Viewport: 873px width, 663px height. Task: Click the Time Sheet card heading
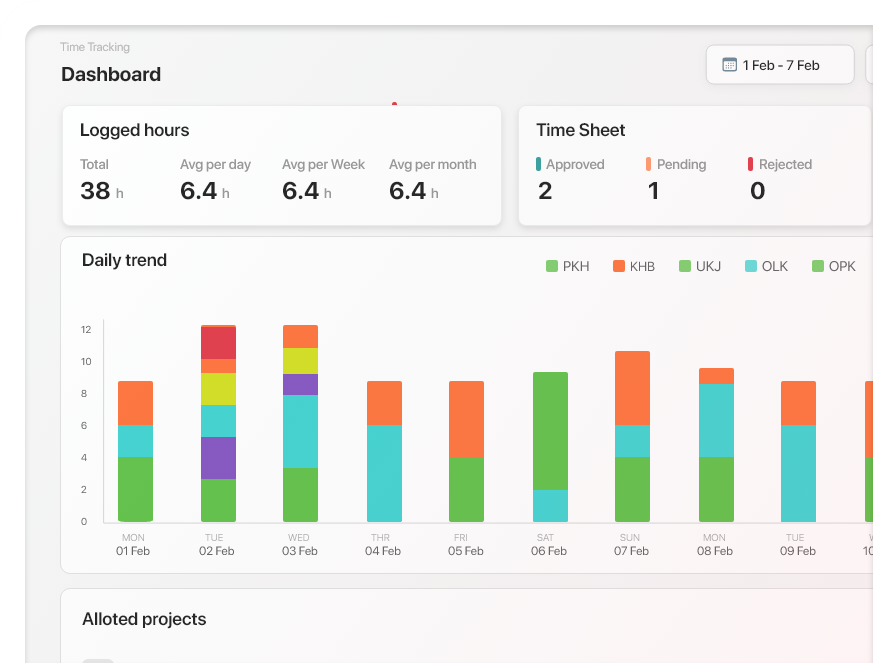point(581,130)
